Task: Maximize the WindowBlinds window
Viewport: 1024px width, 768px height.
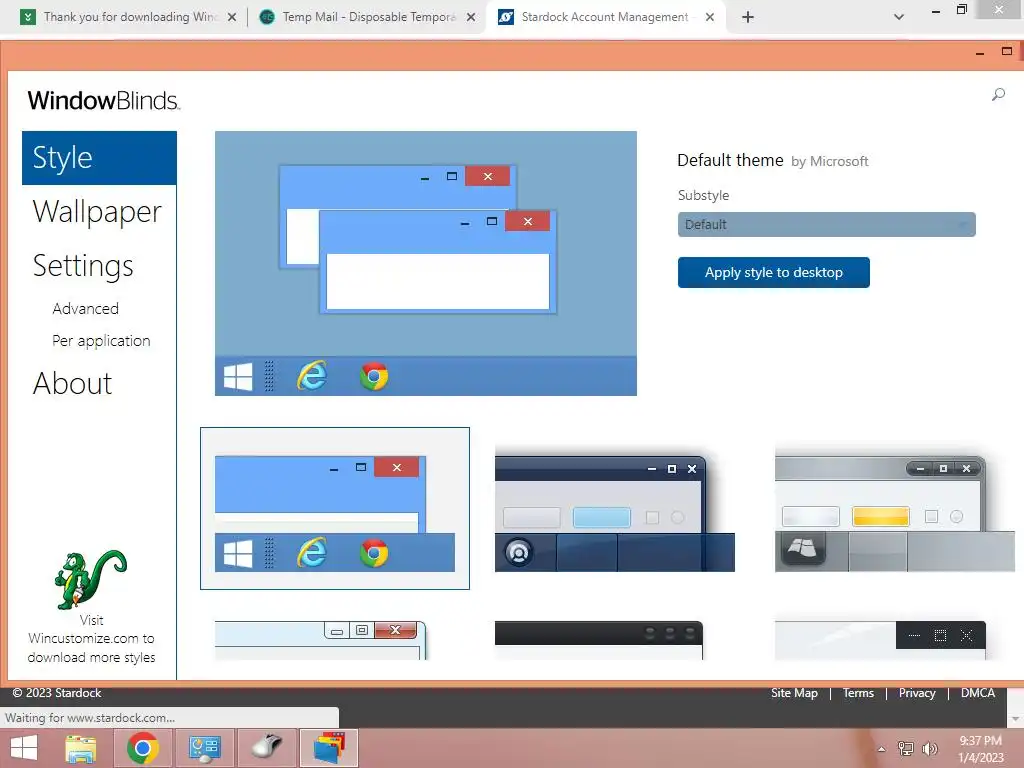Action: pos(1006,52)
